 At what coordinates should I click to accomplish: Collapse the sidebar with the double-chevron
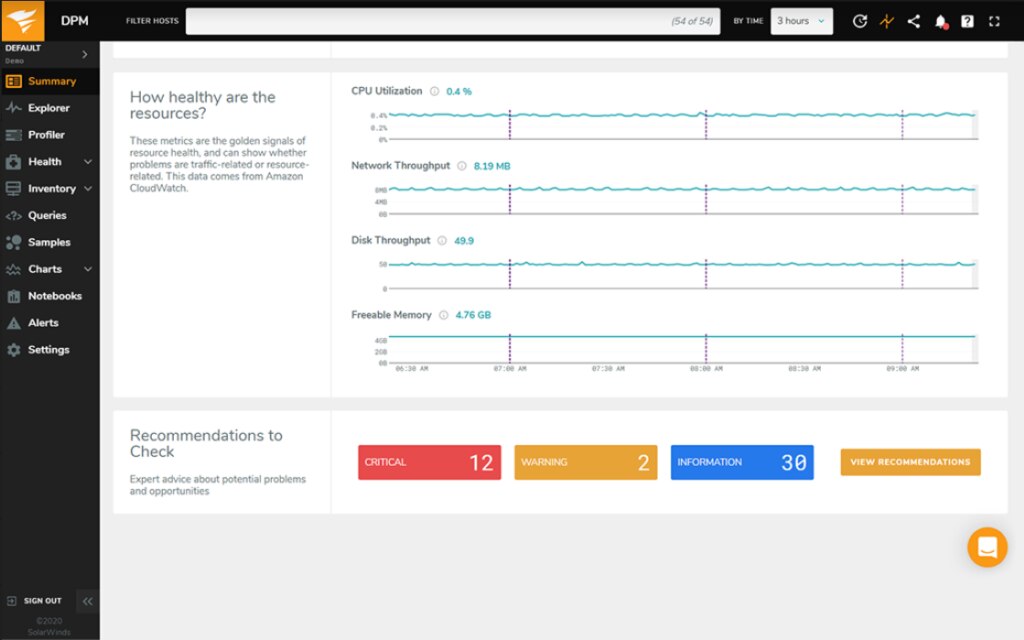87,601
